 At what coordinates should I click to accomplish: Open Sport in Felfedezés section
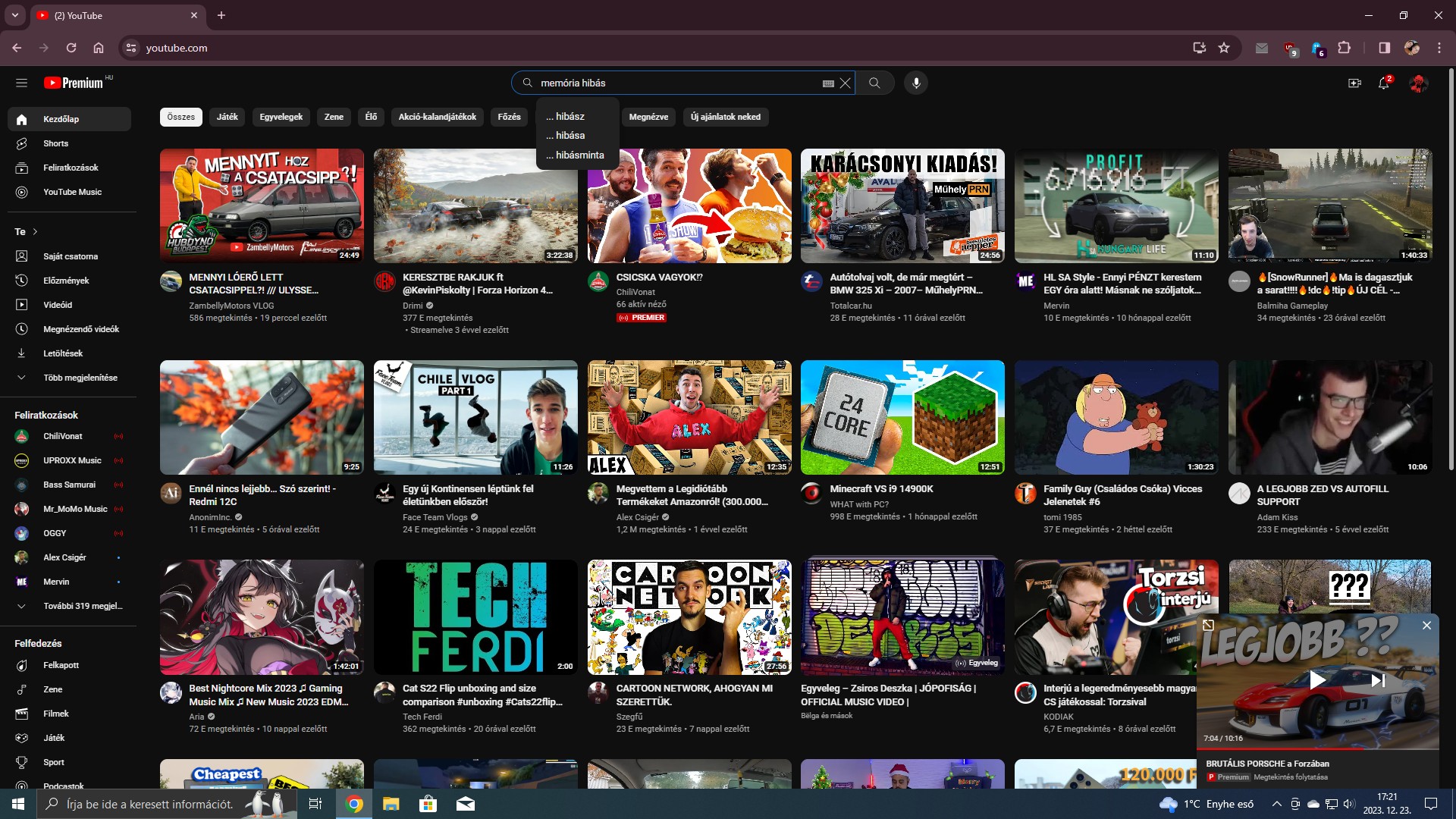pyautogui.click(x=69, y=762)
